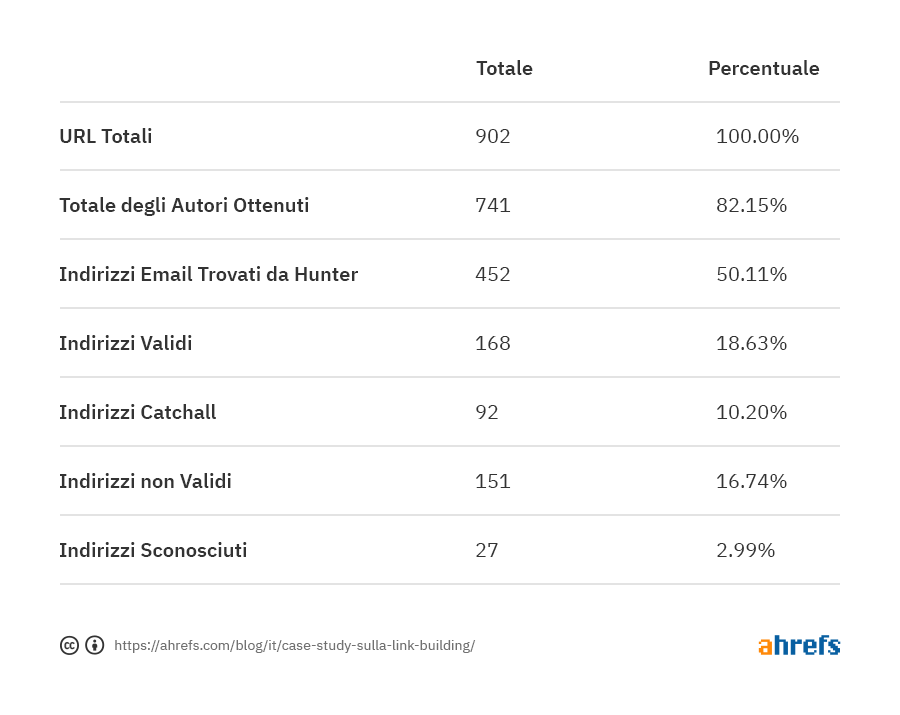Image resolution: width=900 pixels, height=715 pixels.
Task: Click Indirizzi Email Trovati da Hunter label
Action: tap(208, 274)
